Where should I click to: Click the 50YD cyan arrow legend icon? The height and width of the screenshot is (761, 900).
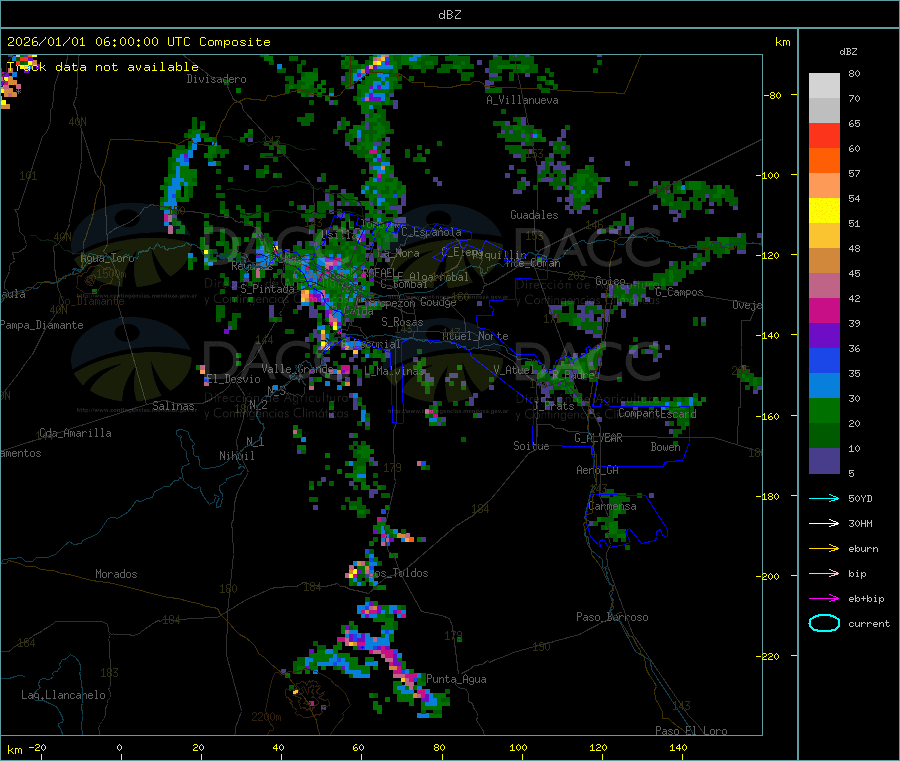coord(824,498)
